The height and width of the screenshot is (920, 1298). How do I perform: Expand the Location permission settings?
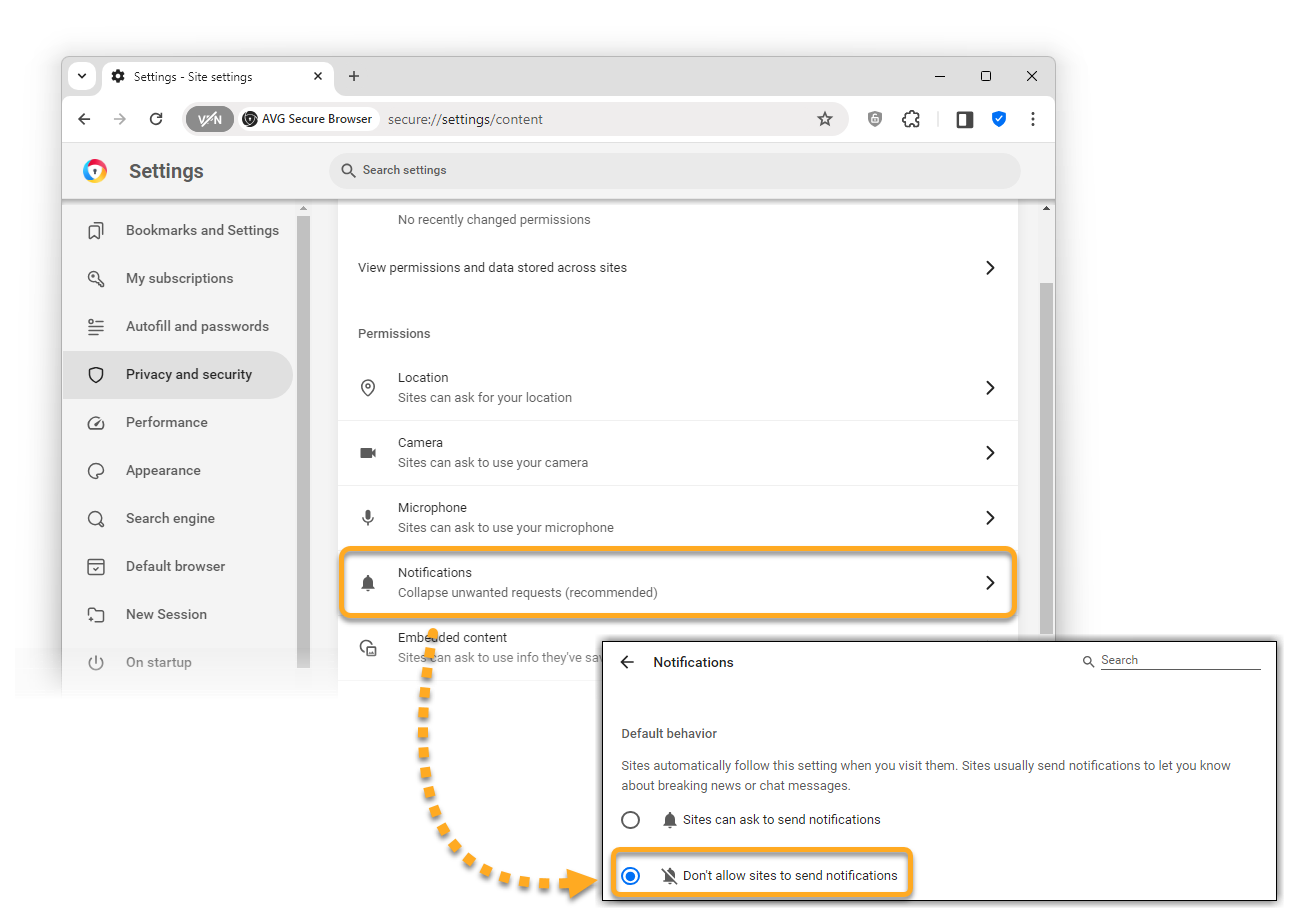tap(990, 388)
